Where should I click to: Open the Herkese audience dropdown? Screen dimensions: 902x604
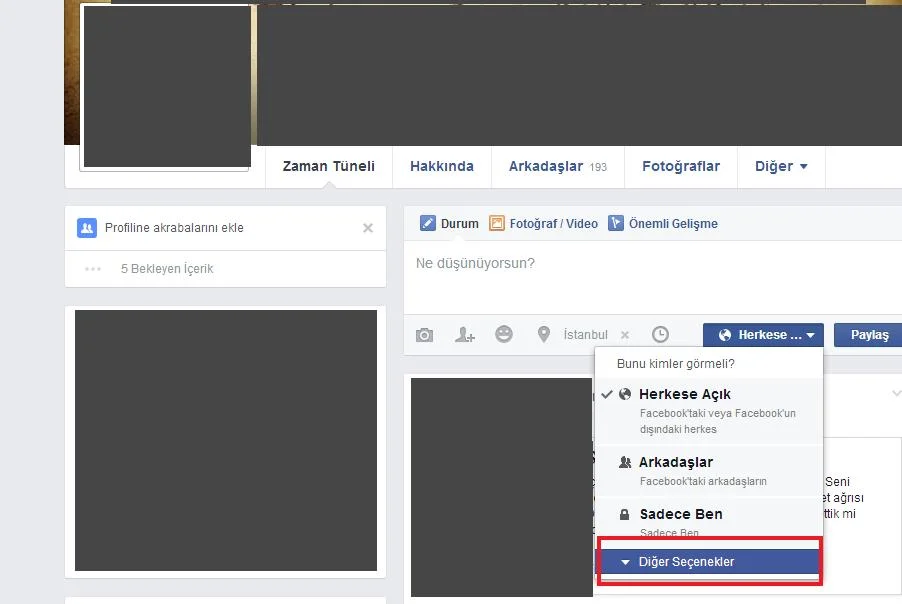pyautogui.click(x=763, y=335)
